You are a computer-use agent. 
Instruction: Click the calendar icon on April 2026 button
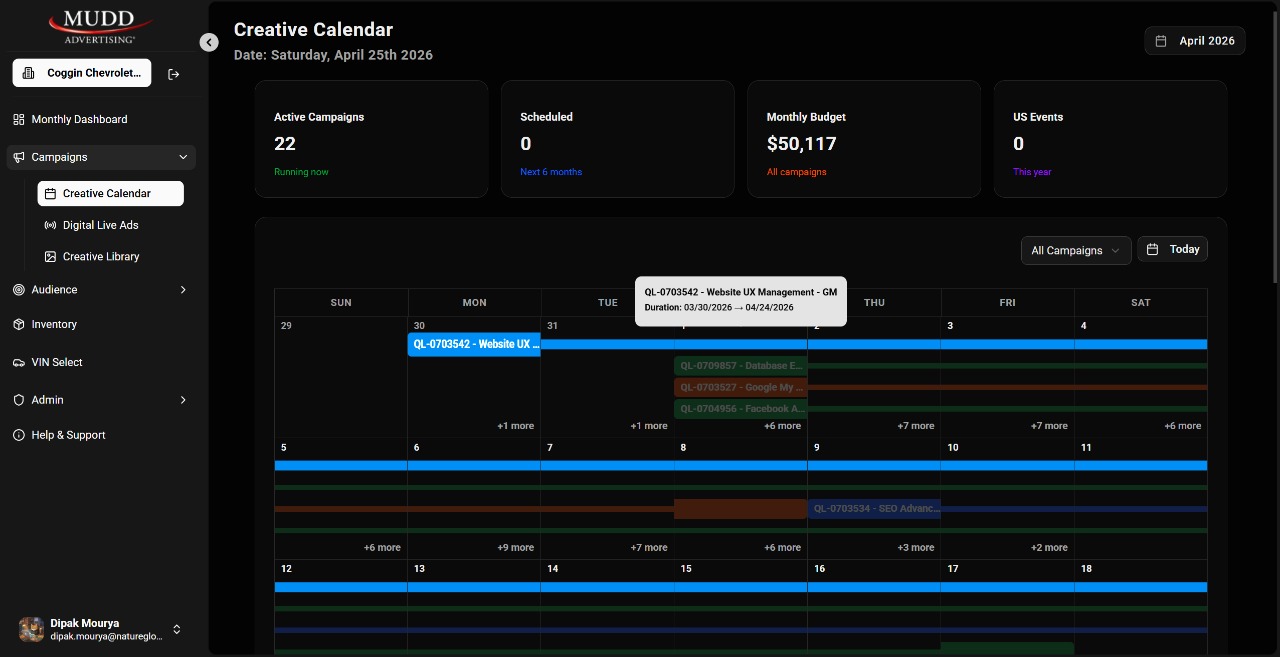pos(1160,41)
